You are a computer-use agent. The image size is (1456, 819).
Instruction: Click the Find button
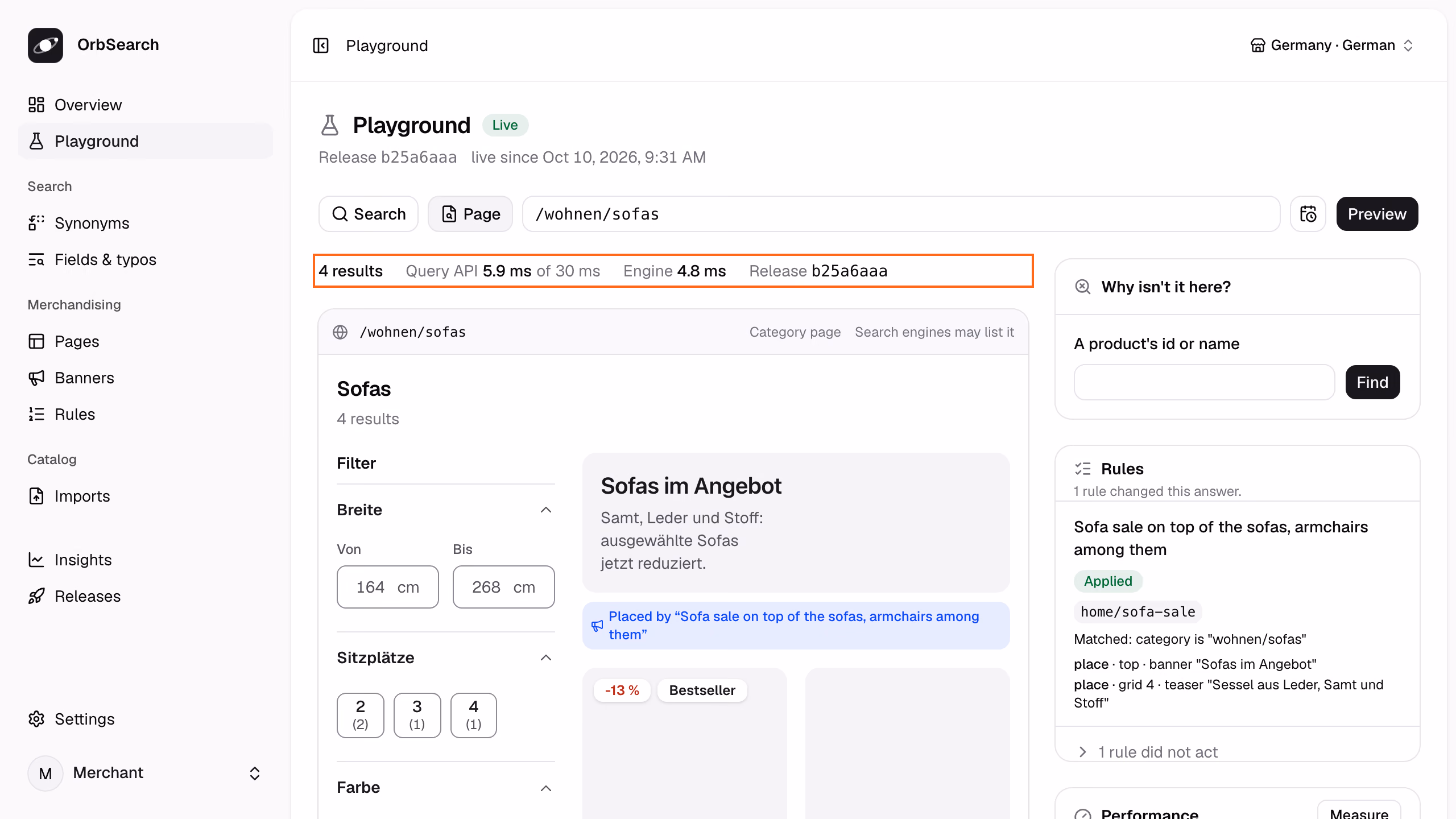[1372, 382]
